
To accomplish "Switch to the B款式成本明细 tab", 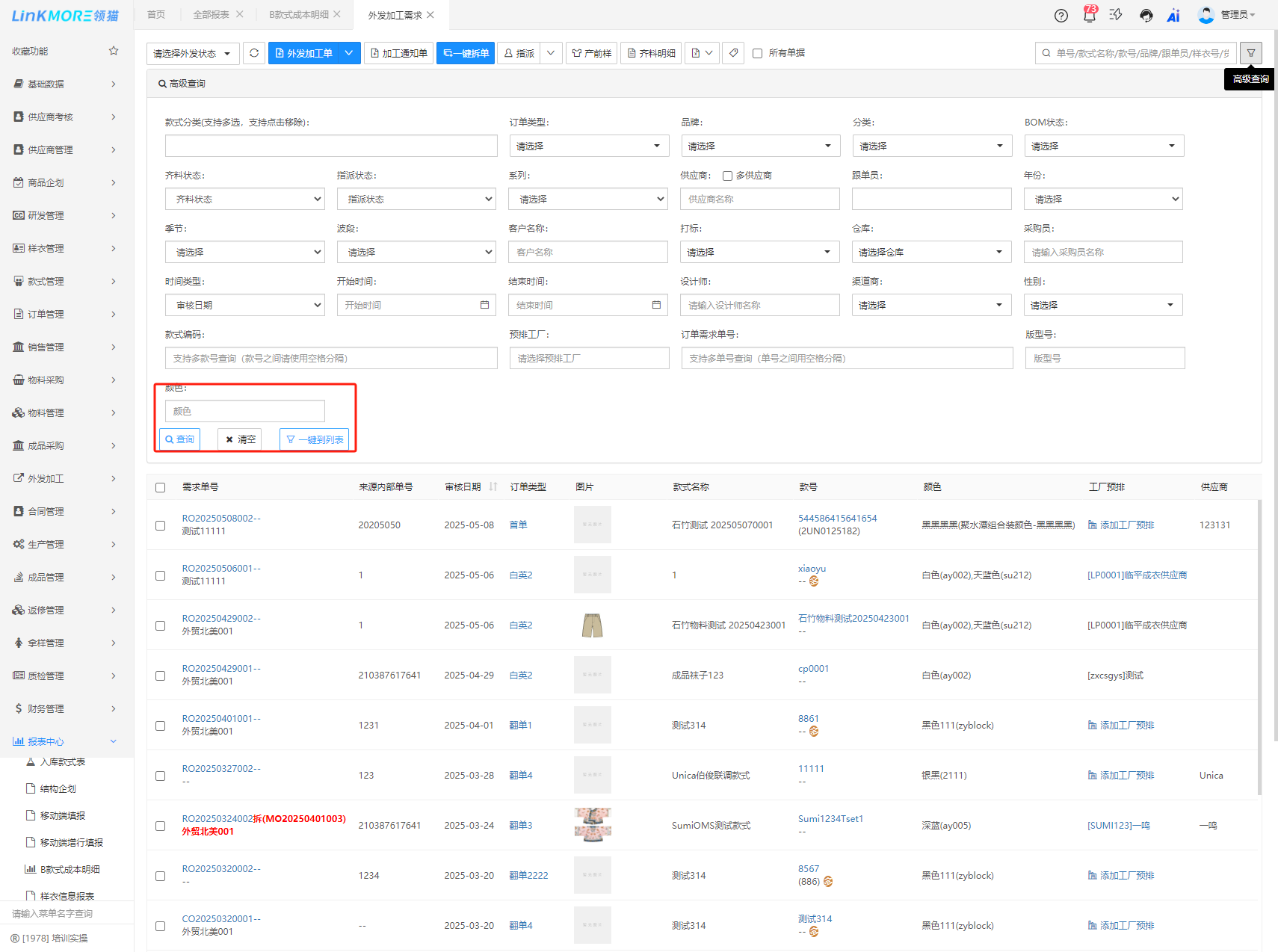I will (299, 15).
